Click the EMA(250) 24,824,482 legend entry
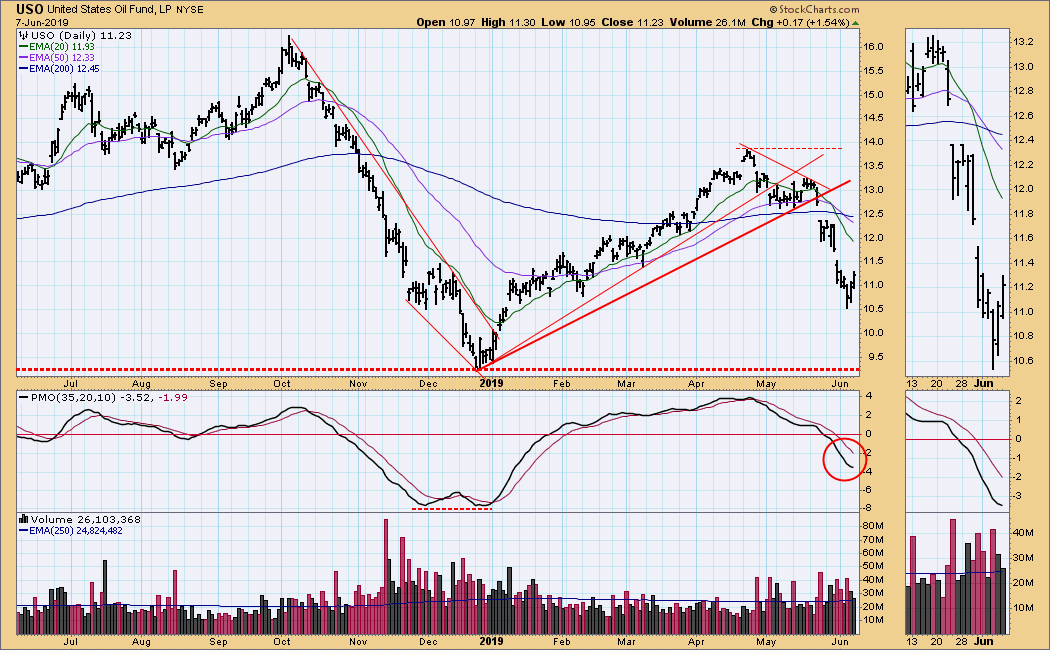This screenshot has height=650, width=1050. point(76,531)
